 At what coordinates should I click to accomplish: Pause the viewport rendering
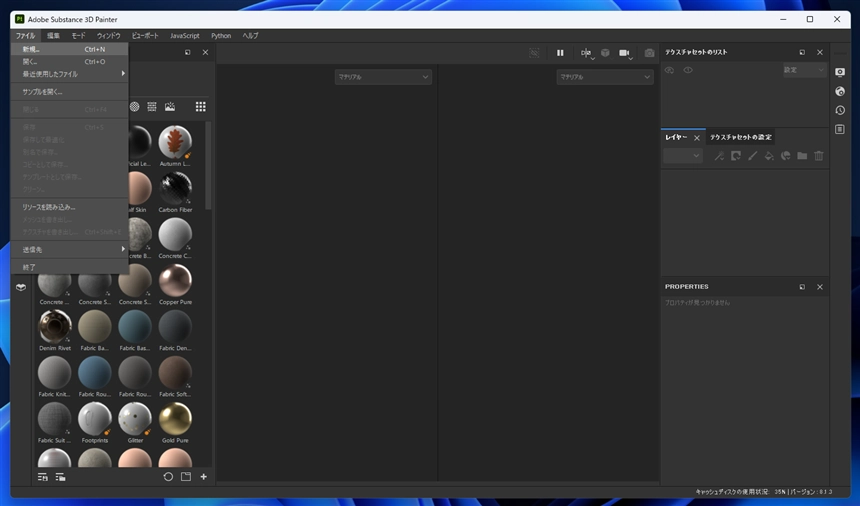[x=560, y=53]
